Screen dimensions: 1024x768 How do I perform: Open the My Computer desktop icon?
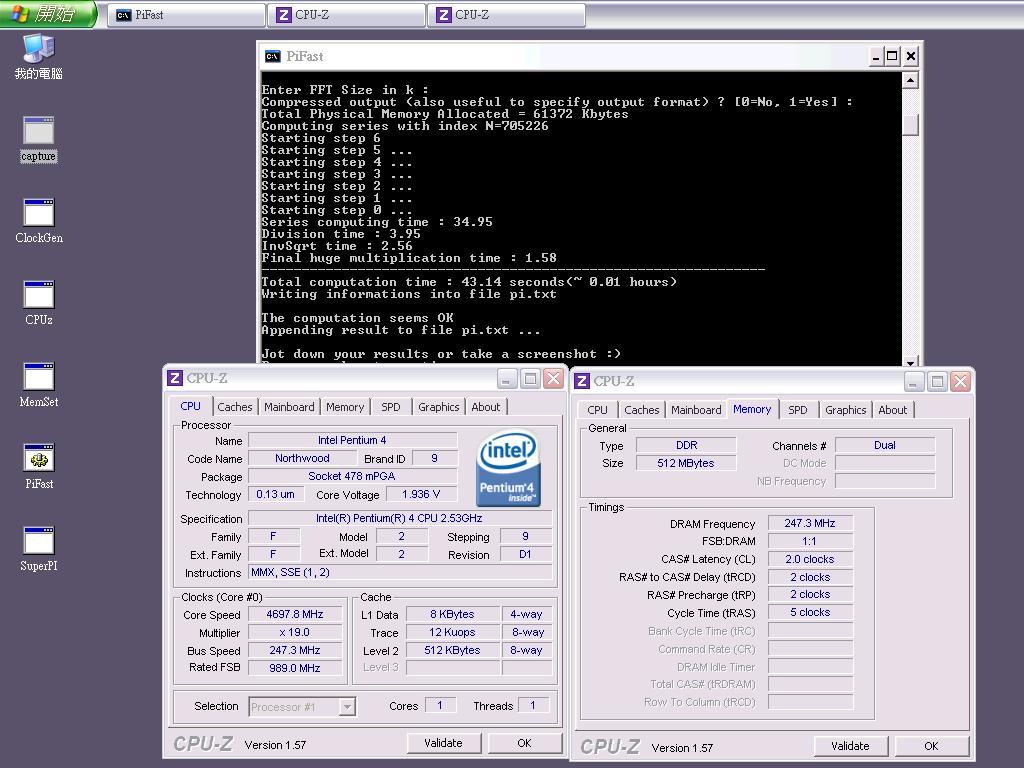pyautogui.click(x=39, y=57)
